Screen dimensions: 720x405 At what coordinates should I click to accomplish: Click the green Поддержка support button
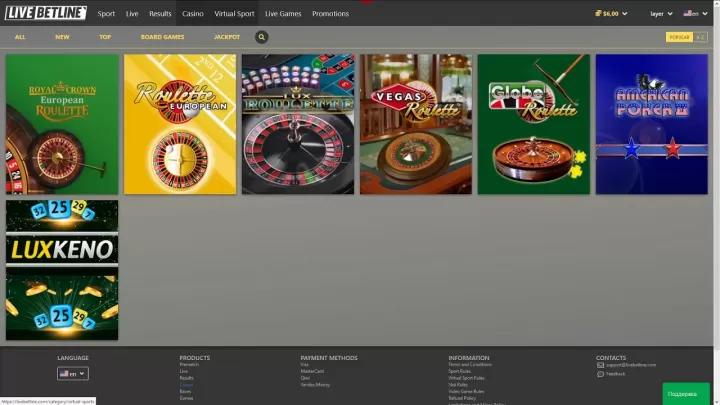coord(687,393)
